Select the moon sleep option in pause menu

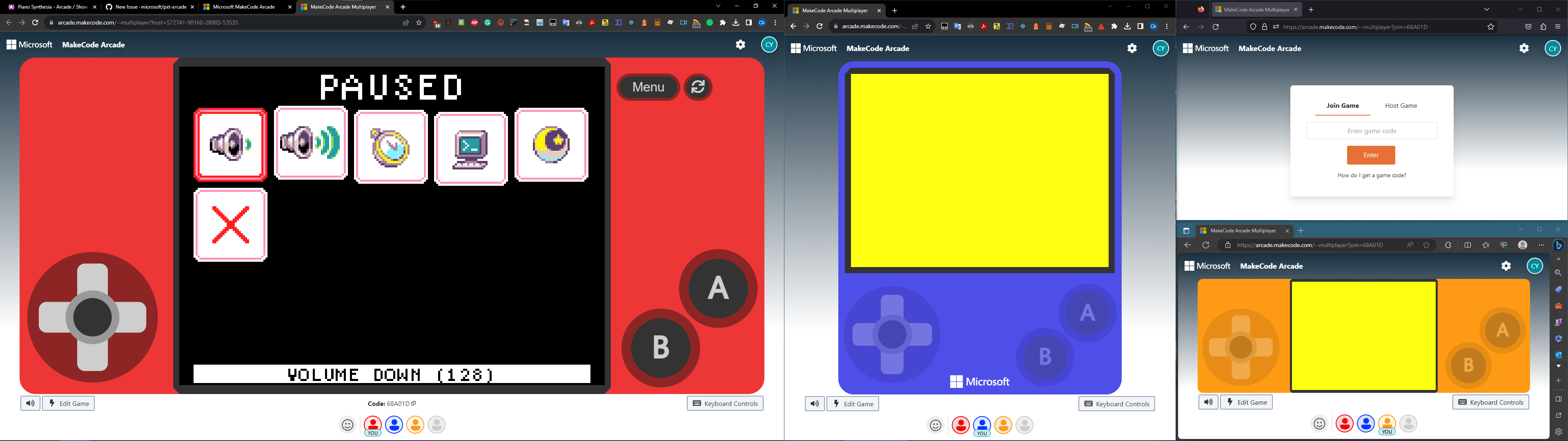tap(551, 145)
